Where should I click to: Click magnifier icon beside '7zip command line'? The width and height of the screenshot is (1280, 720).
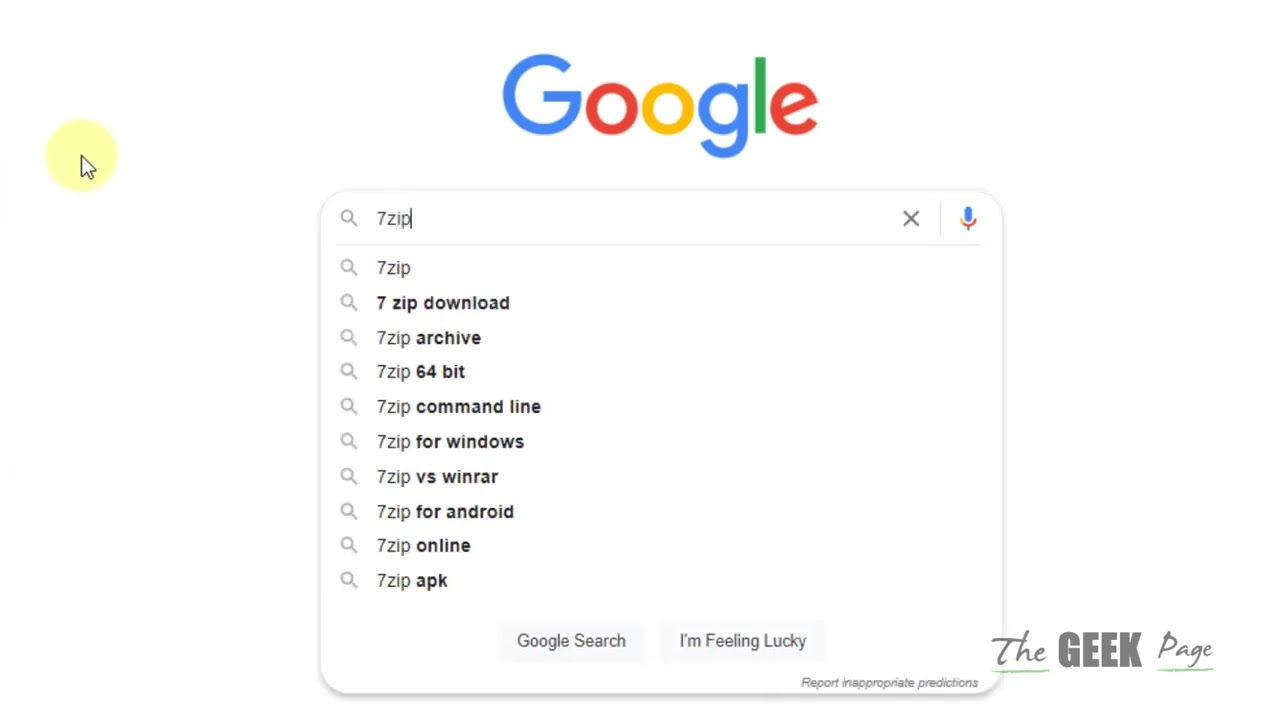click(x=348, y=406)
